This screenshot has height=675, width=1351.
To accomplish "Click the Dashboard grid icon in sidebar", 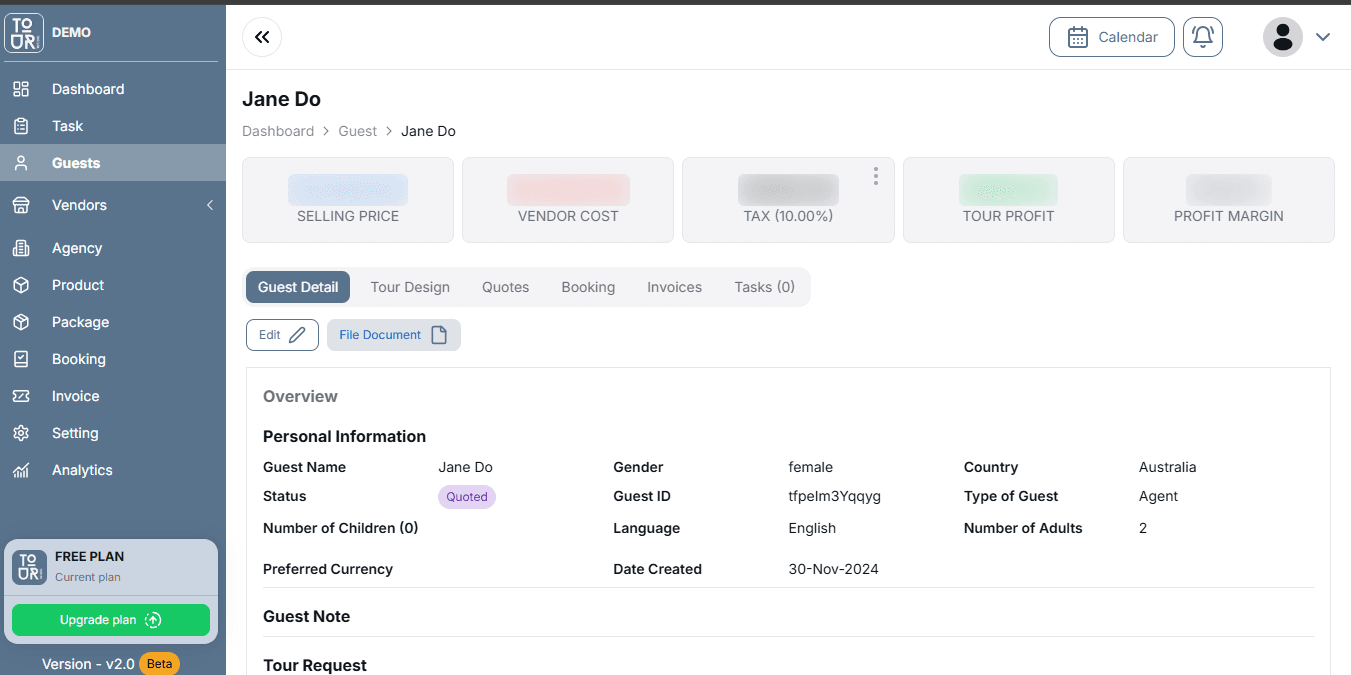I will pyautogui.click(x=21, y=89).
